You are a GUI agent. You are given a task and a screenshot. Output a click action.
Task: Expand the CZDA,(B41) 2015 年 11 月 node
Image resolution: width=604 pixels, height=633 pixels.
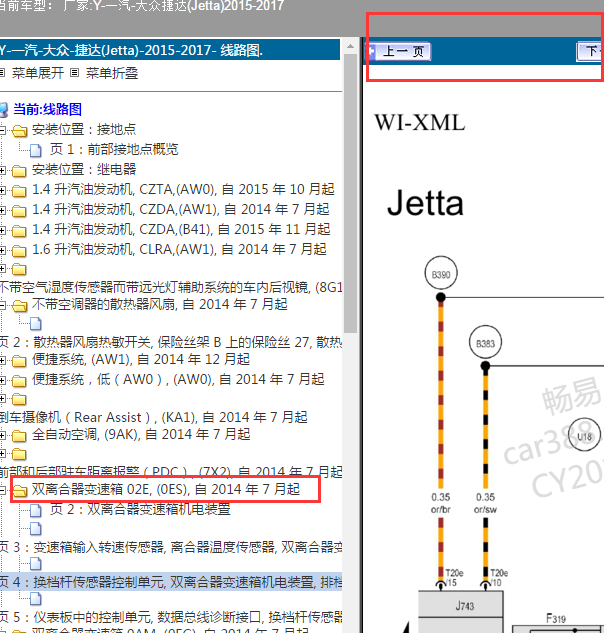[x=2, y=230]
